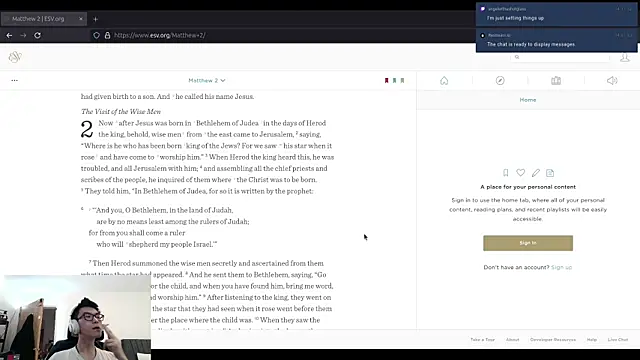Click the heading The Visit of the Wise Men
This screenshot has height=360, width=640.
pyautogui.click(x=121, y=111)
